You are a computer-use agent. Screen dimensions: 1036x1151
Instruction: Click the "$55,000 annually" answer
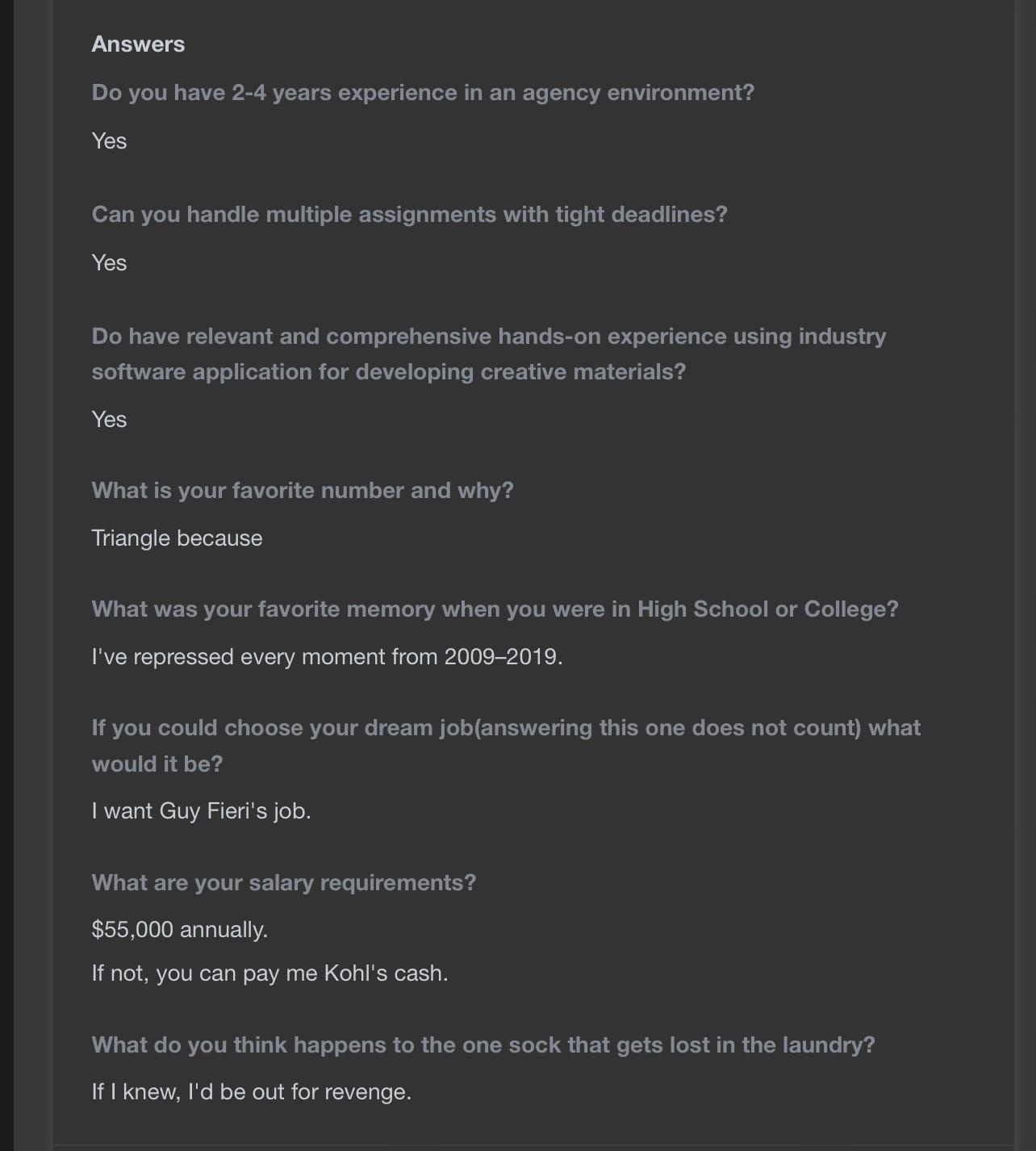coord(179,930)
